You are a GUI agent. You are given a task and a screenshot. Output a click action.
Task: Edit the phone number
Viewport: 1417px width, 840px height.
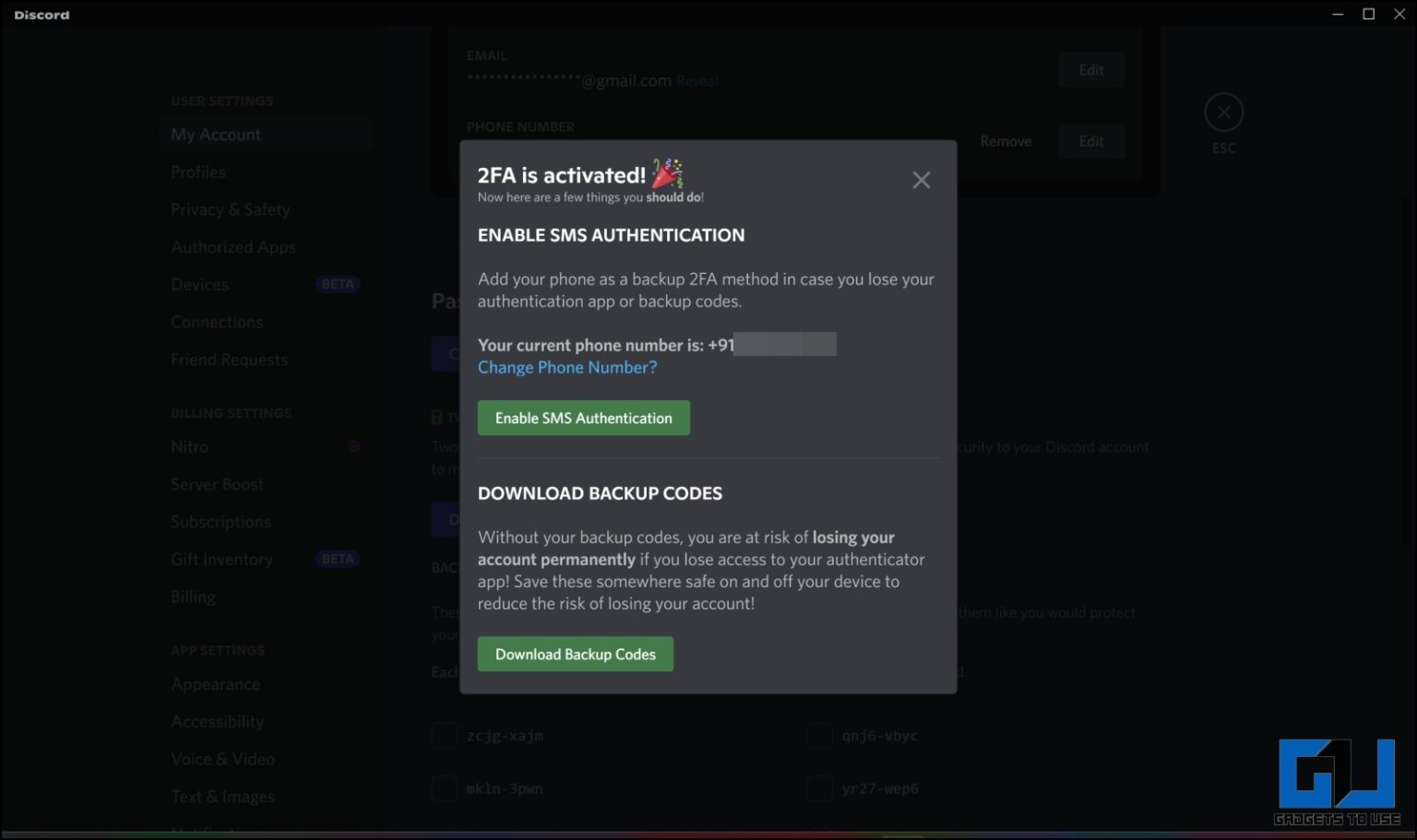tap(1090, 141)
